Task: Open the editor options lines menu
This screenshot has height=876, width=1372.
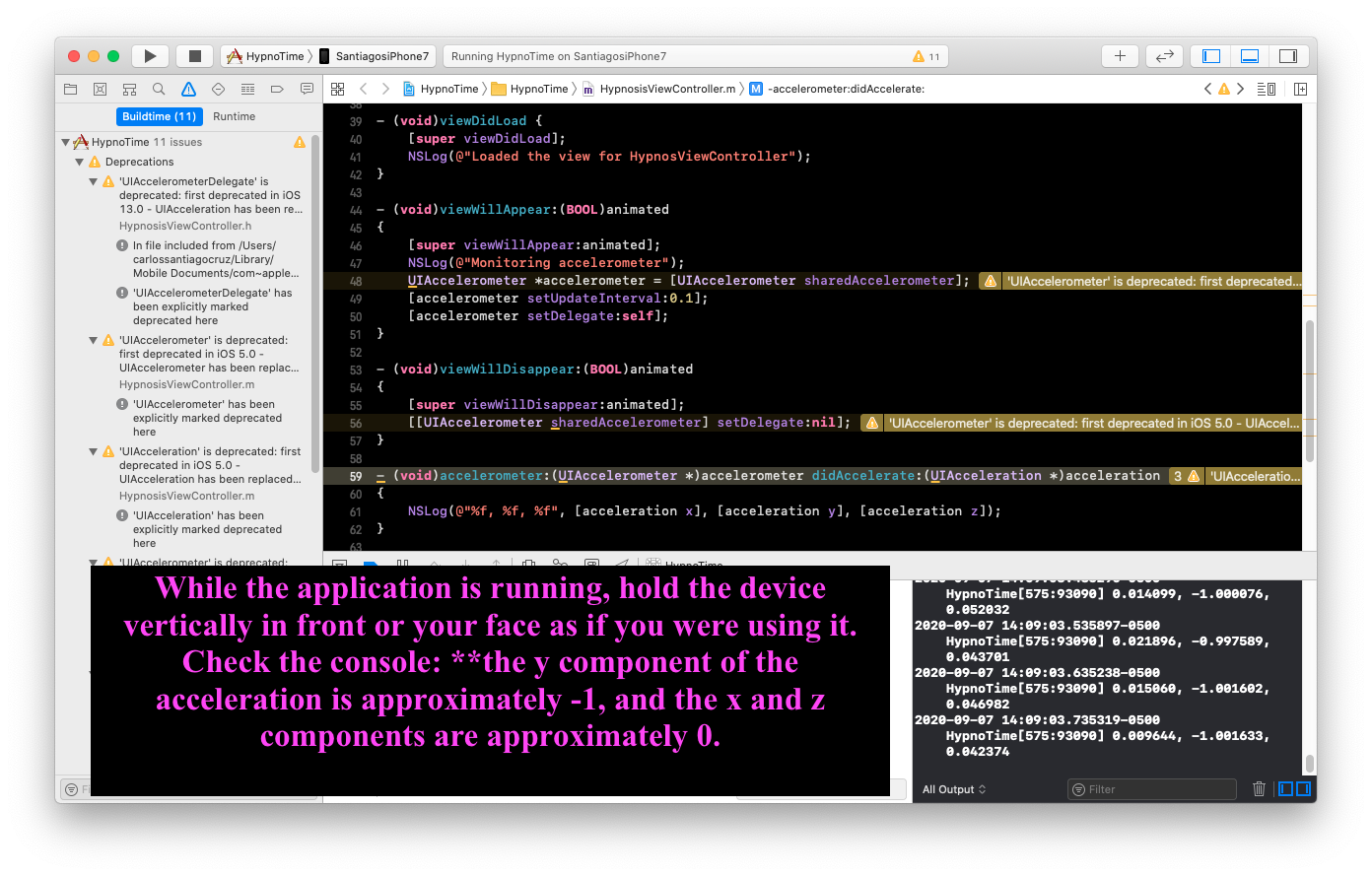Action: click(1267, 89)
